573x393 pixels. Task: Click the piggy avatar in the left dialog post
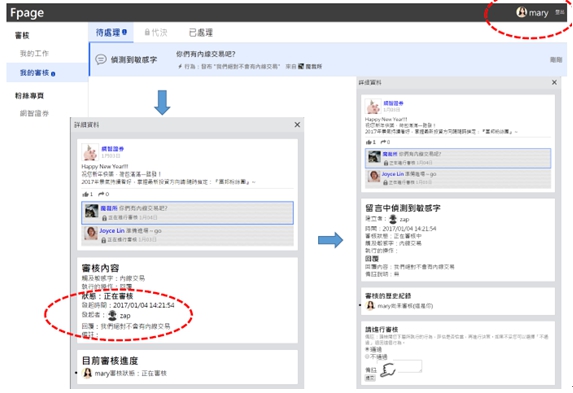(x=90, y=152)
